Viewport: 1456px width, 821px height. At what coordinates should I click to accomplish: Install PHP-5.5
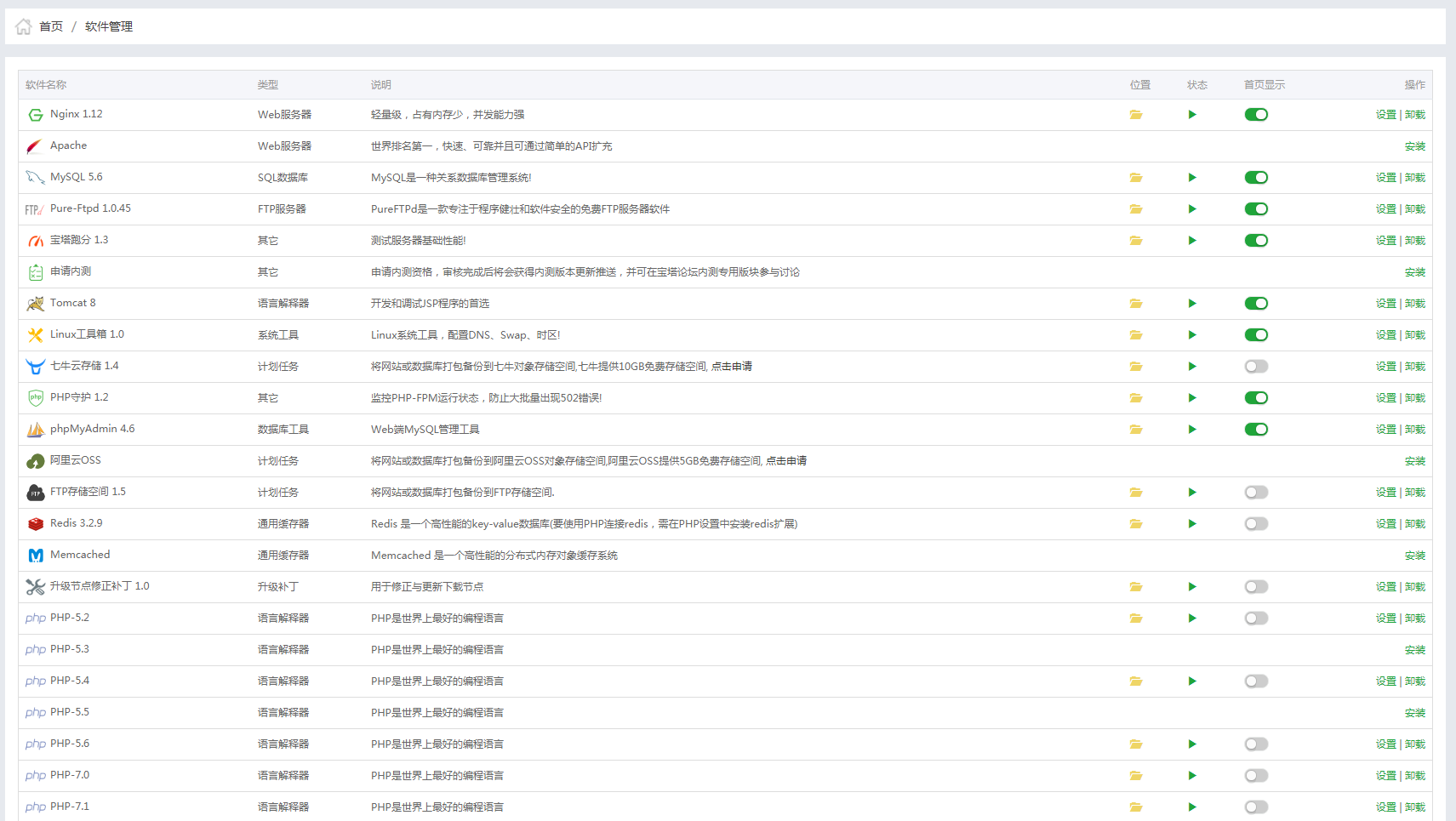pyautogui.click(x=1415, y=713)
